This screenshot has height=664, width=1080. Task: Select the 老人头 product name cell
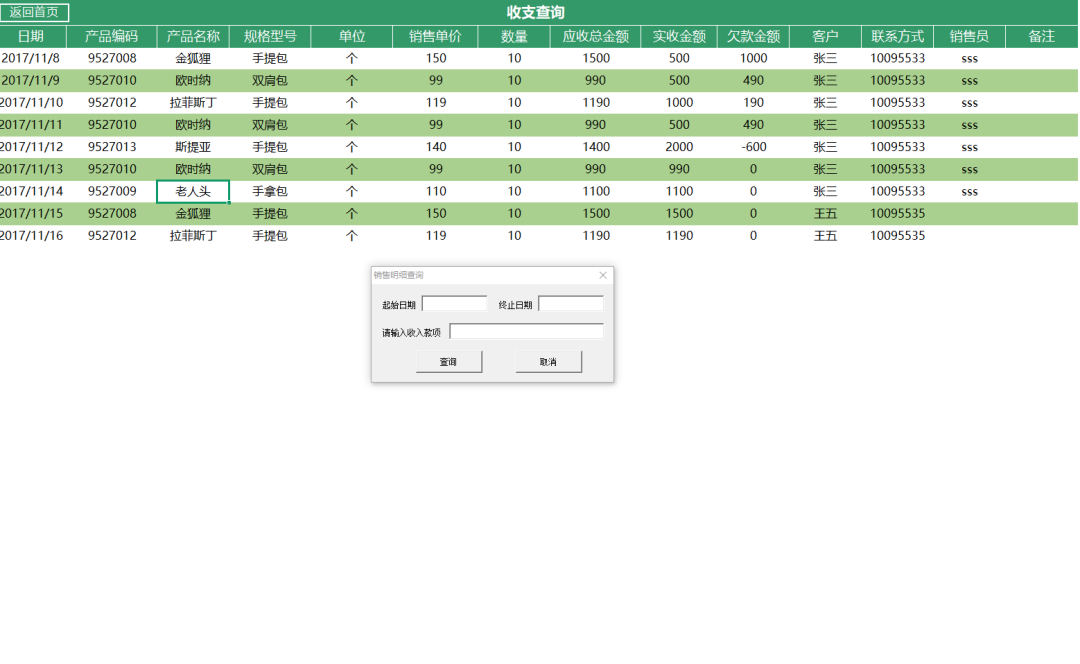point(193,191)
